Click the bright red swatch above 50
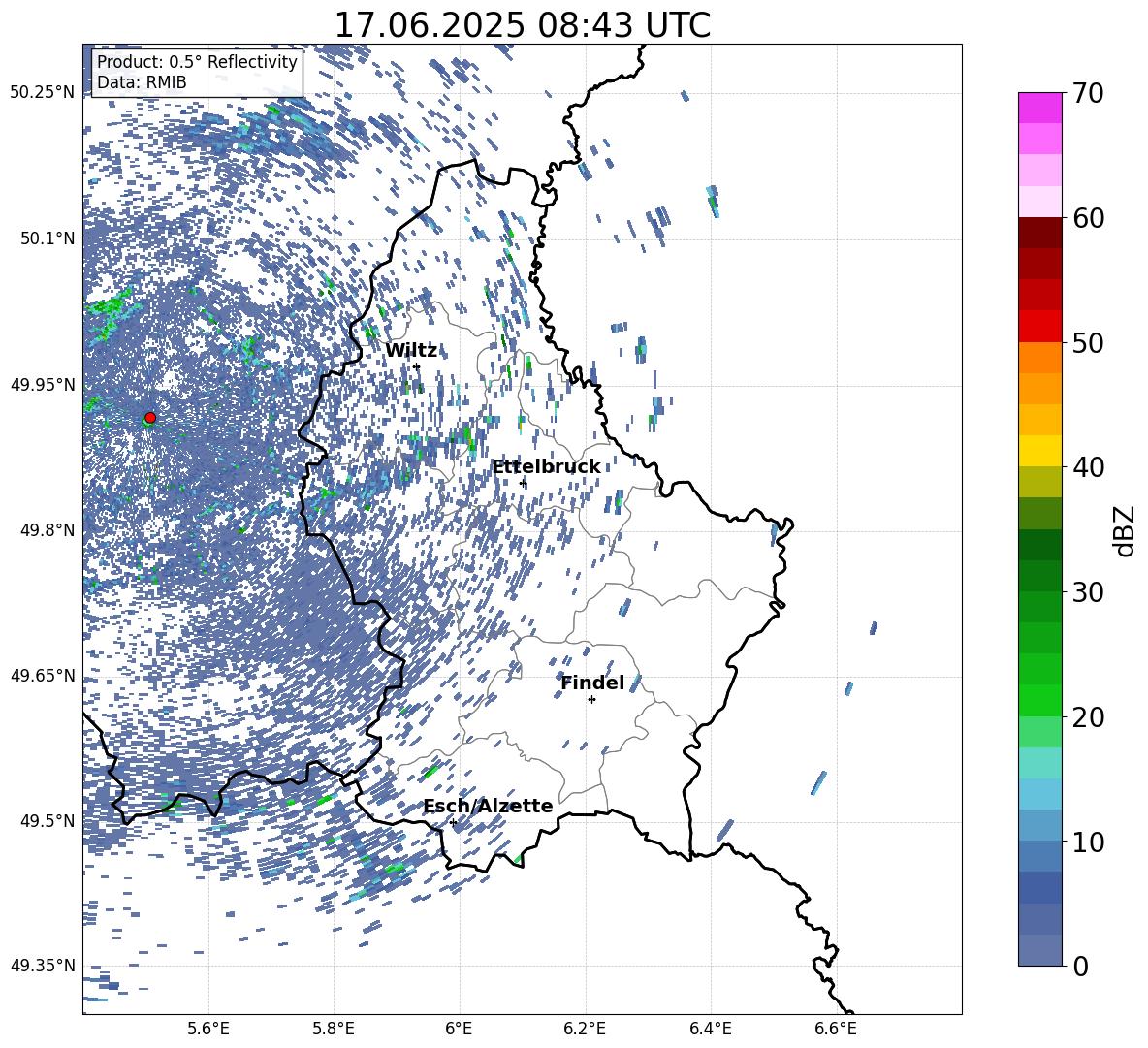1148x1048 pixels. click(x=1040, y=327)
